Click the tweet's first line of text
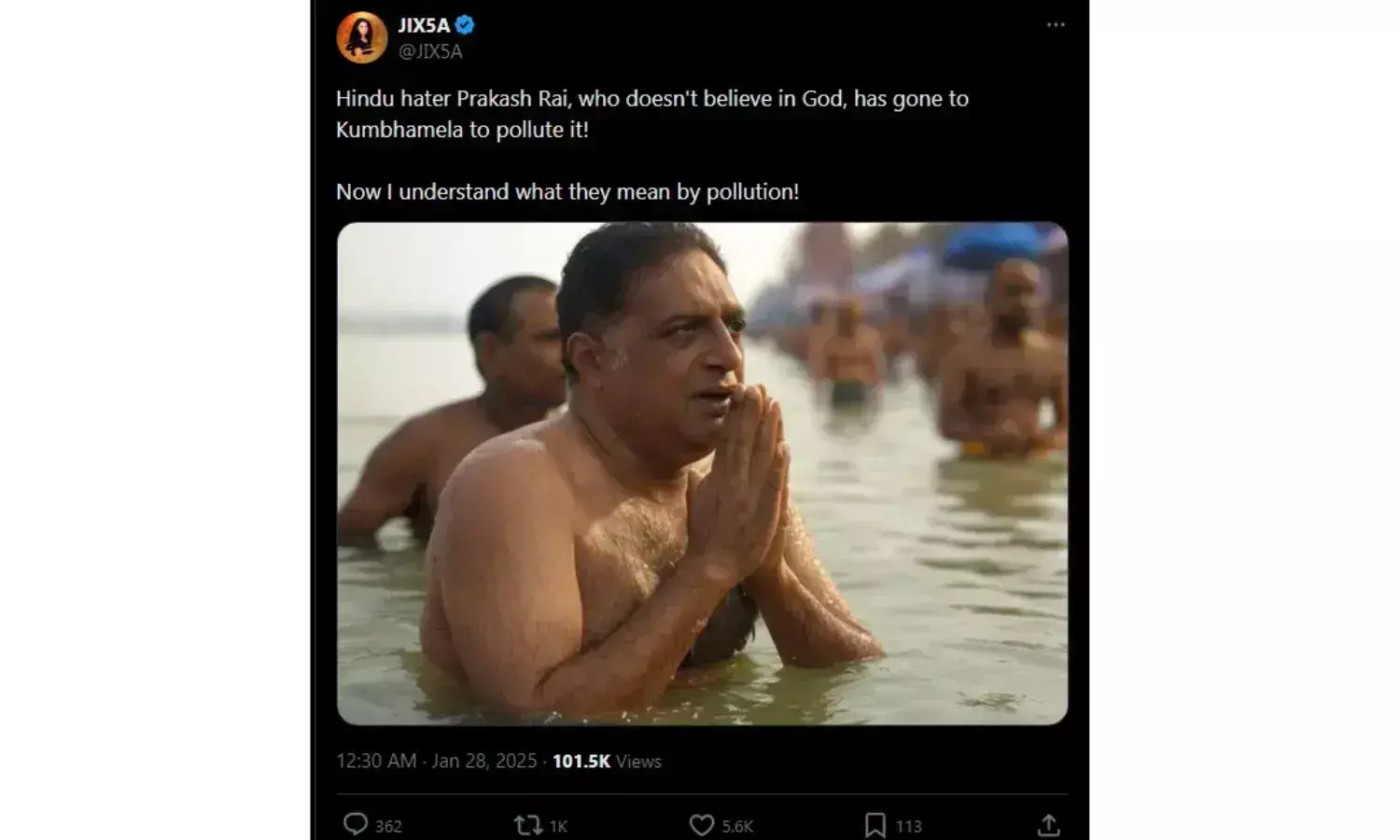 [x=651, y=99]
